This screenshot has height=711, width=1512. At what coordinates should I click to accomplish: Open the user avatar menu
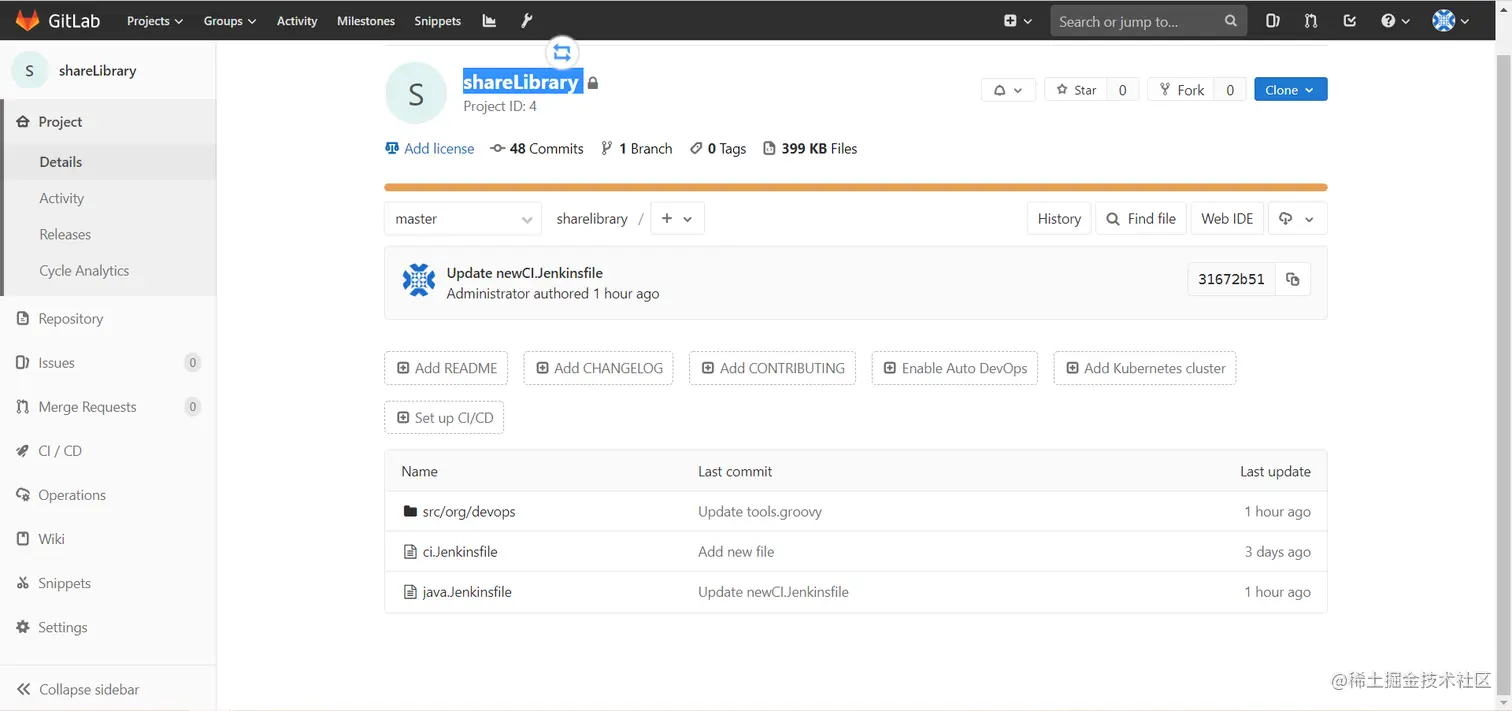(x=1451, y=20)
